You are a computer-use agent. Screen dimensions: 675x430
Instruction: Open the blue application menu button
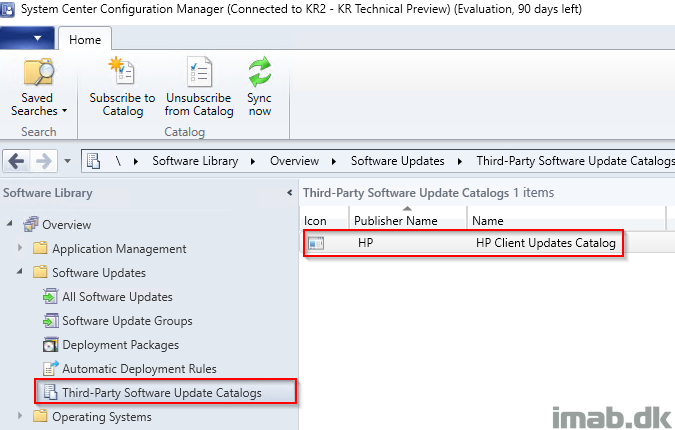pos(27,38)
